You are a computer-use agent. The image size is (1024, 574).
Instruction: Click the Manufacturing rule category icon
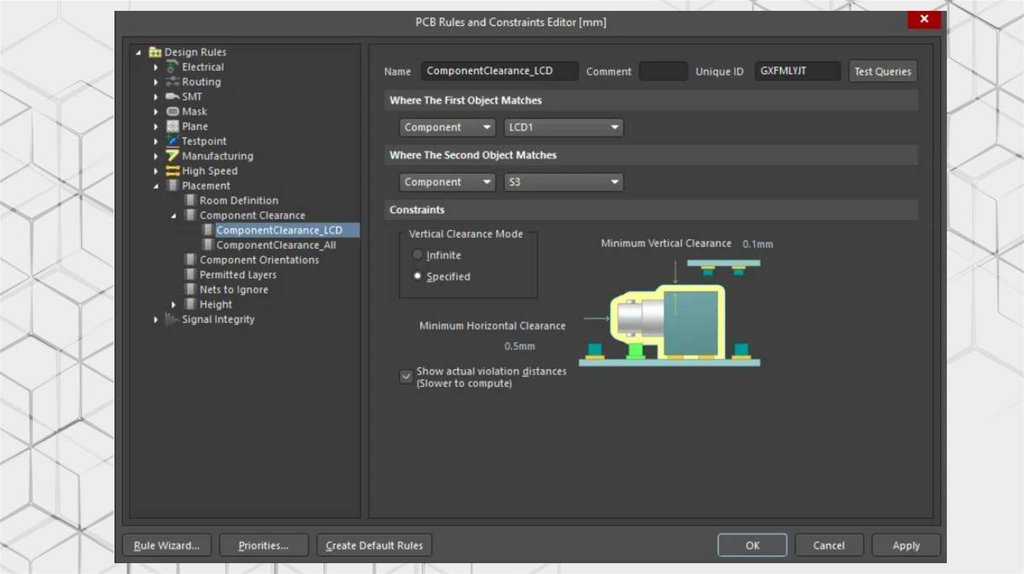173,156
